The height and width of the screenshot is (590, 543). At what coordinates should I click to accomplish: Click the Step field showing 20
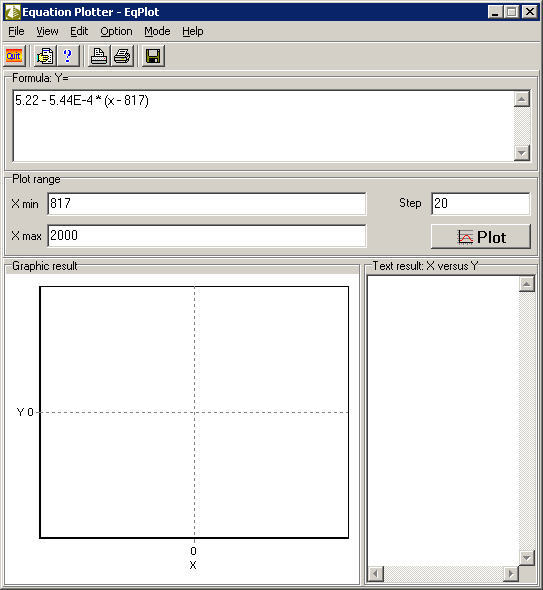(x=481, y=204)
